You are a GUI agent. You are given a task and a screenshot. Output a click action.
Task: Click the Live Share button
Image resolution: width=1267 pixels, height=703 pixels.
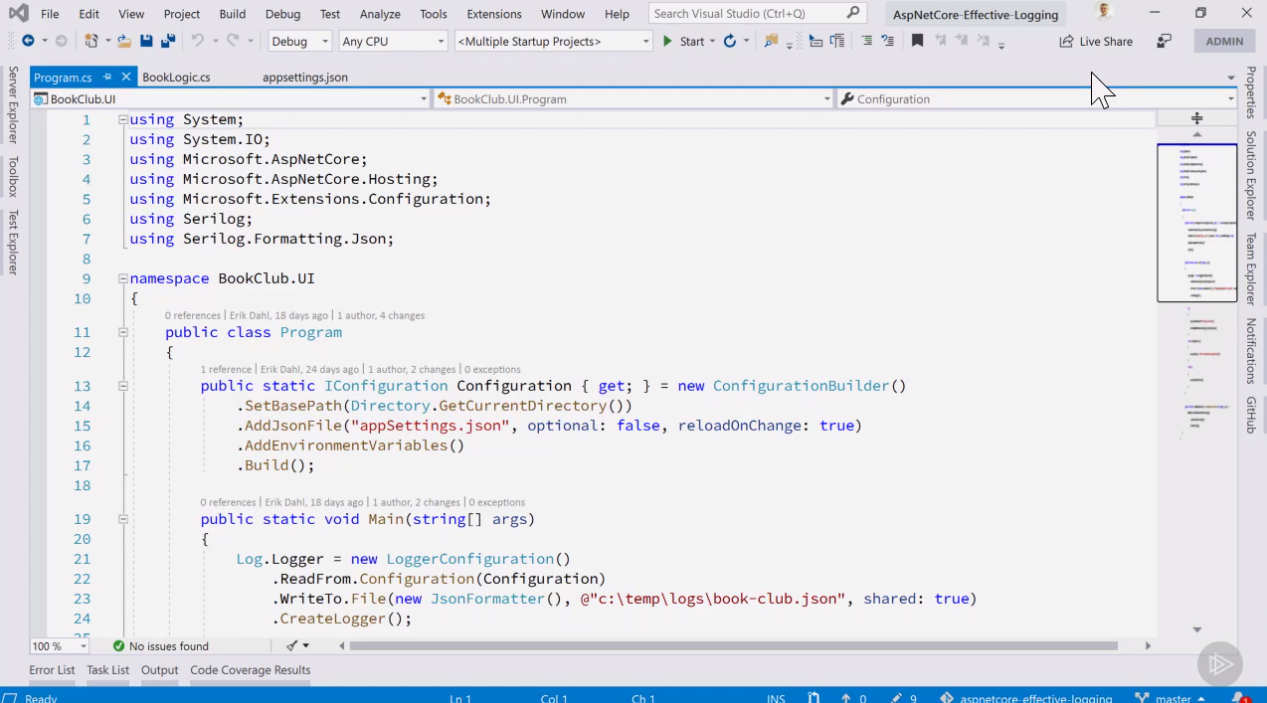[1096, 41]
